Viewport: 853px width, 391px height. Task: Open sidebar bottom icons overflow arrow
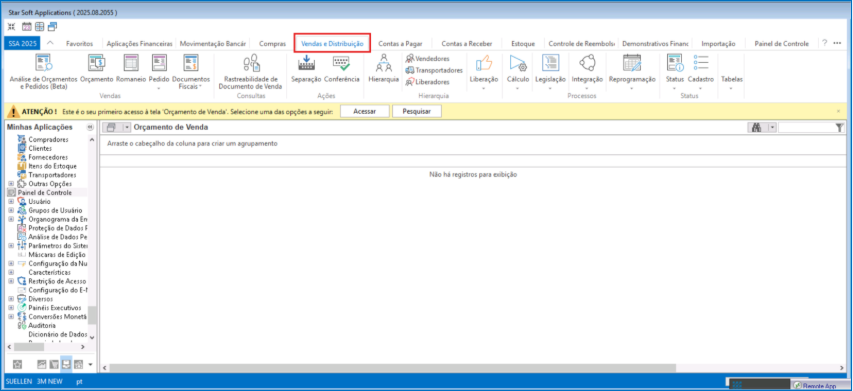[90, 364]
